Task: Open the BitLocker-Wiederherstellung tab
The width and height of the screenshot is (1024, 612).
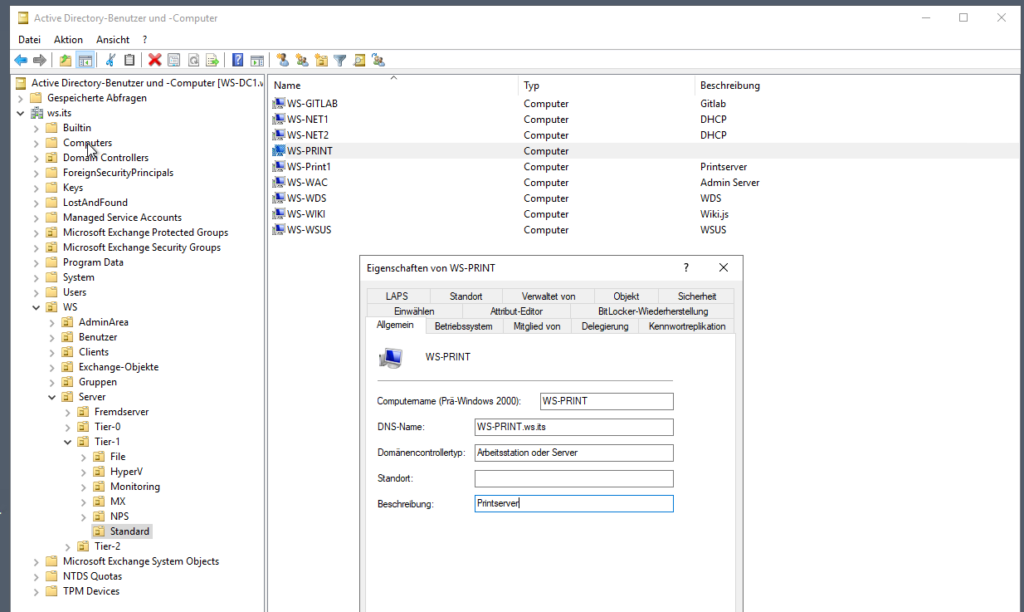Action: pyautogui.click(x=654, y=310)
